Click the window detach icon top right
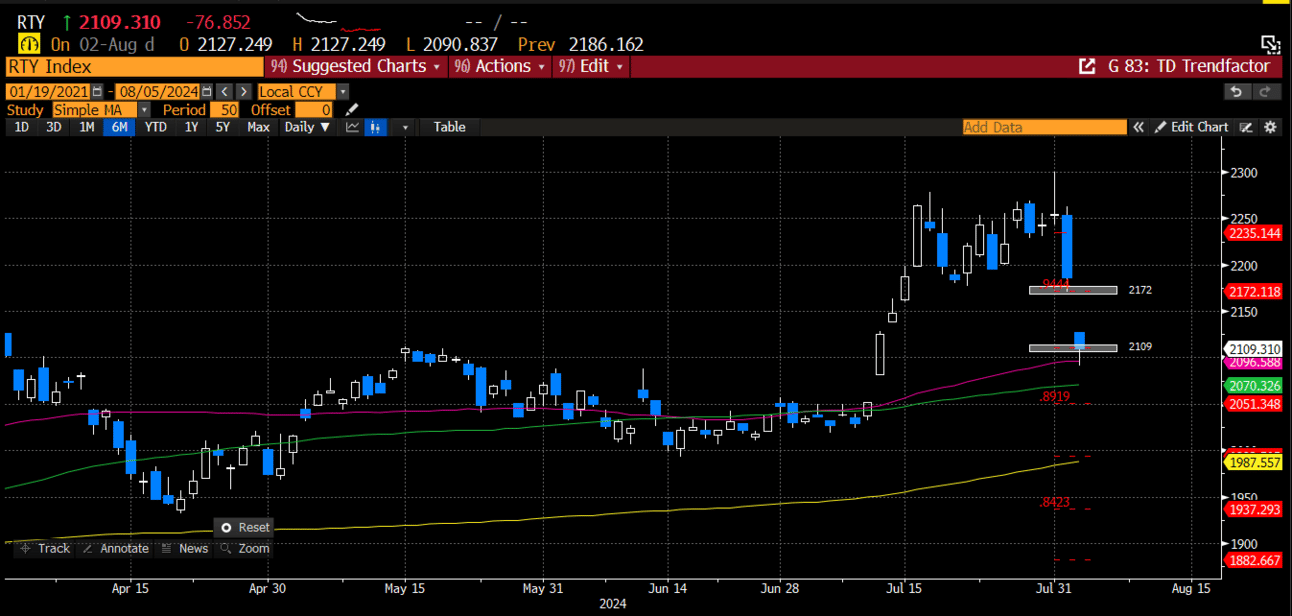Screen dimensions: 1292x616 point(1270,43)
